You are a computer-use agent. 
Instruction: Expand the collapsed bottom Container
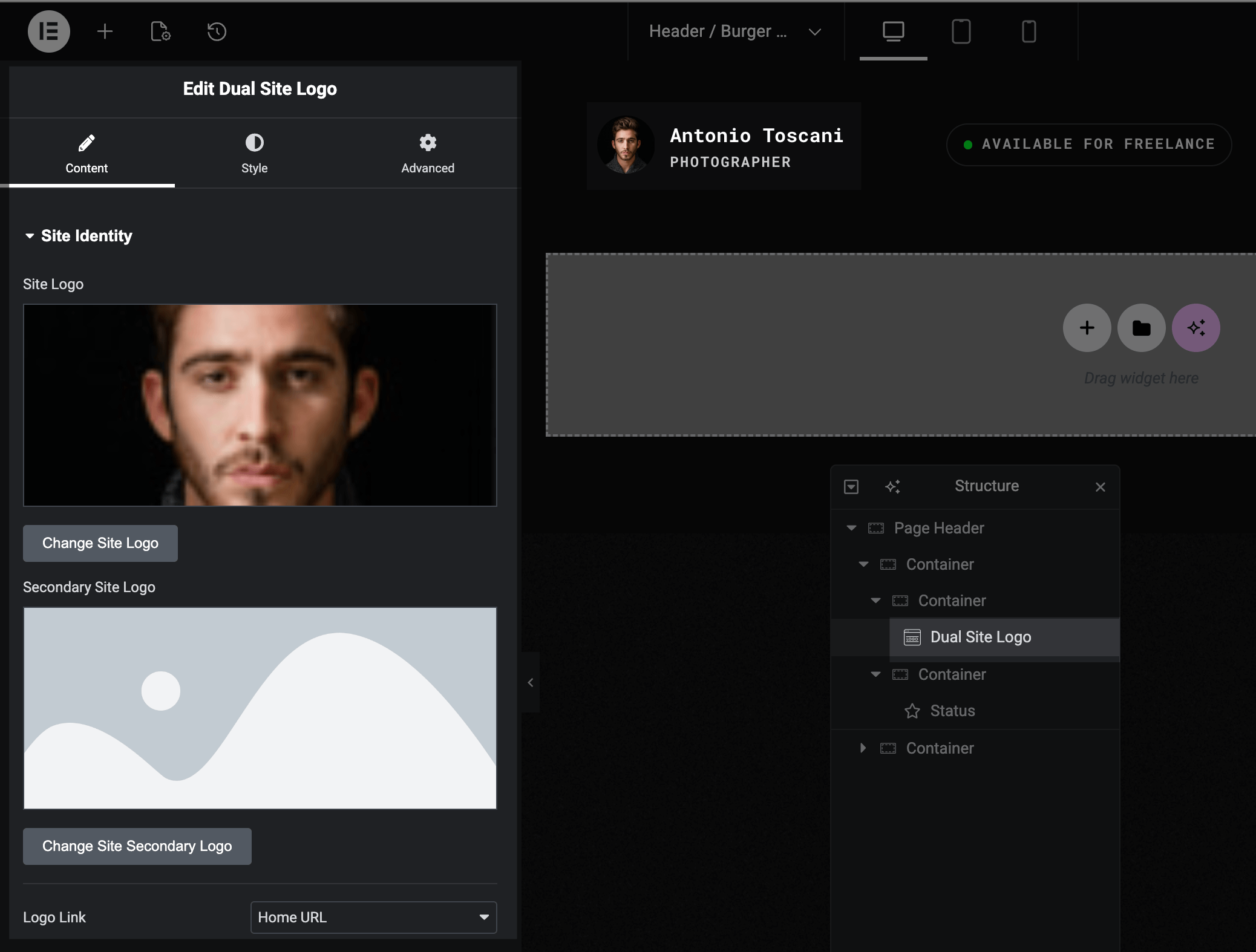click(x=863, y=748)
